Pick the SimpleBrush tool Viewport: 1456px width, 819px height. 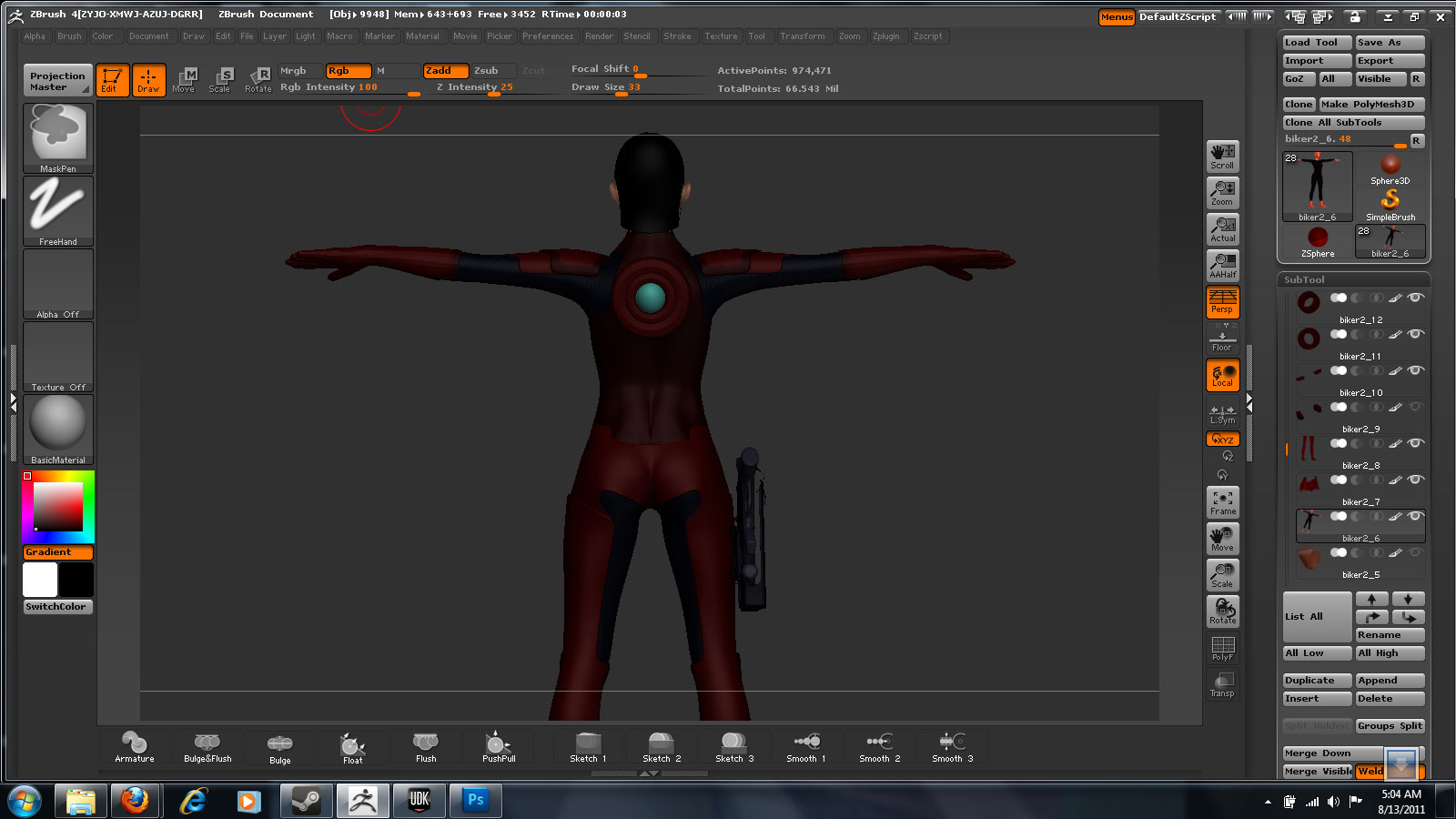pyautogui.click(x=1390, y=205)
